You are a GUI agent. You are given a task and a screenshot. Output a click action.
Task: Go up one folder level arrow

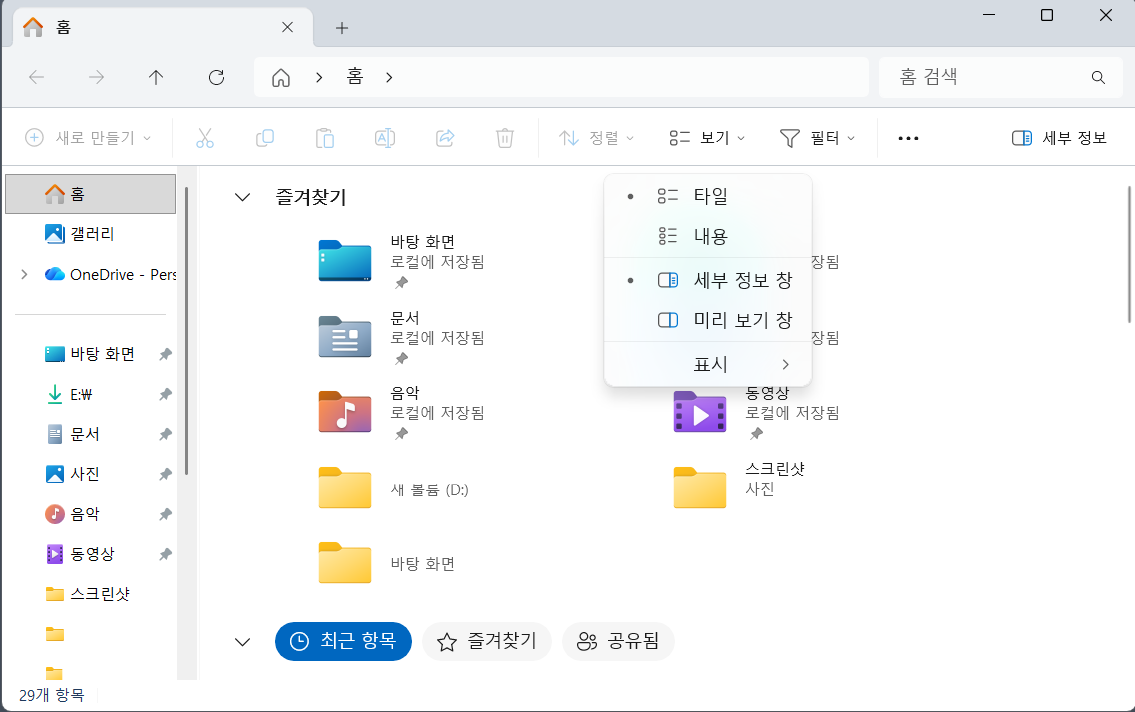pyautogui.click(x=156, y=77)
